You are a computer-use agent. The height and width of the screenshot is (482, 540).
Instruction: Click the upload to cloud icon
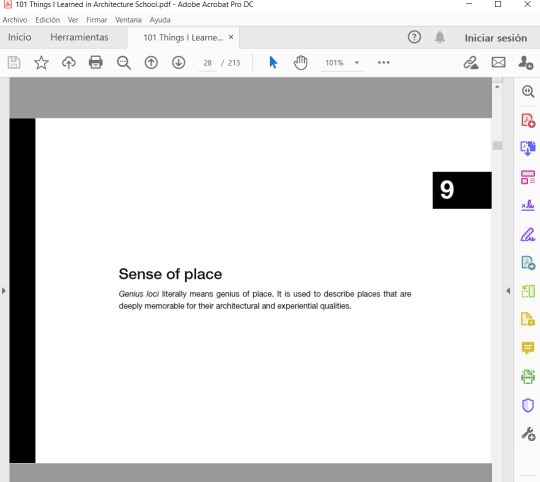(x=69, y=63)
